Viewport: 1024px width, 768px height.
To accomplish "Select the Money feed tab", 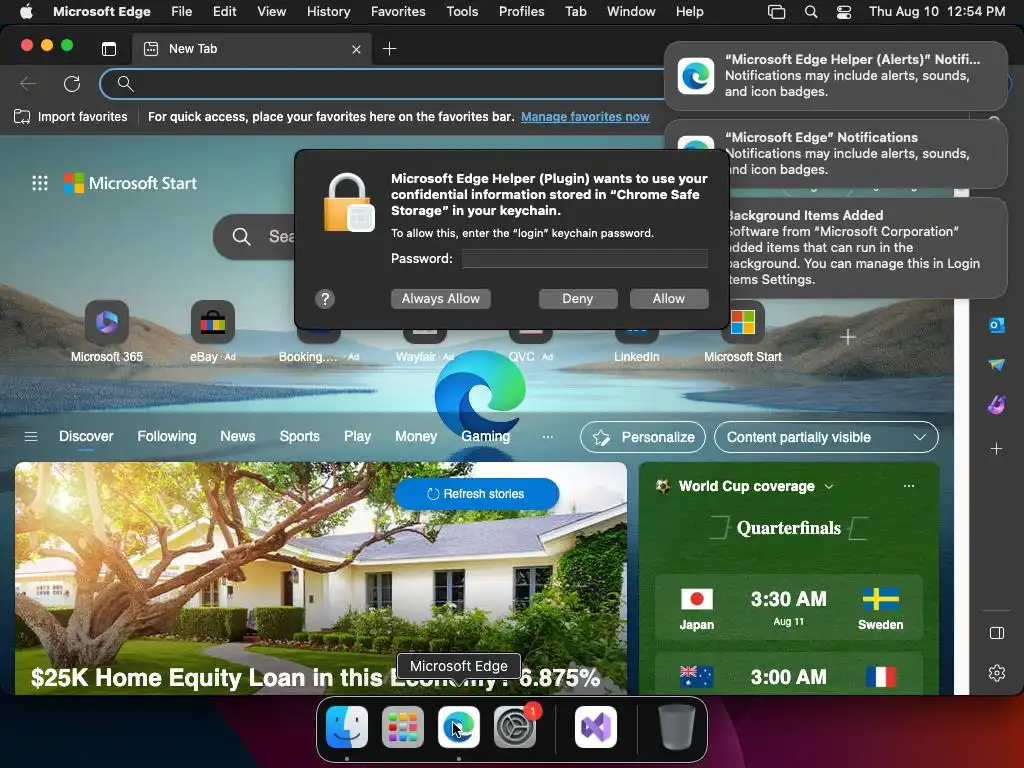I will coord(416,436).
